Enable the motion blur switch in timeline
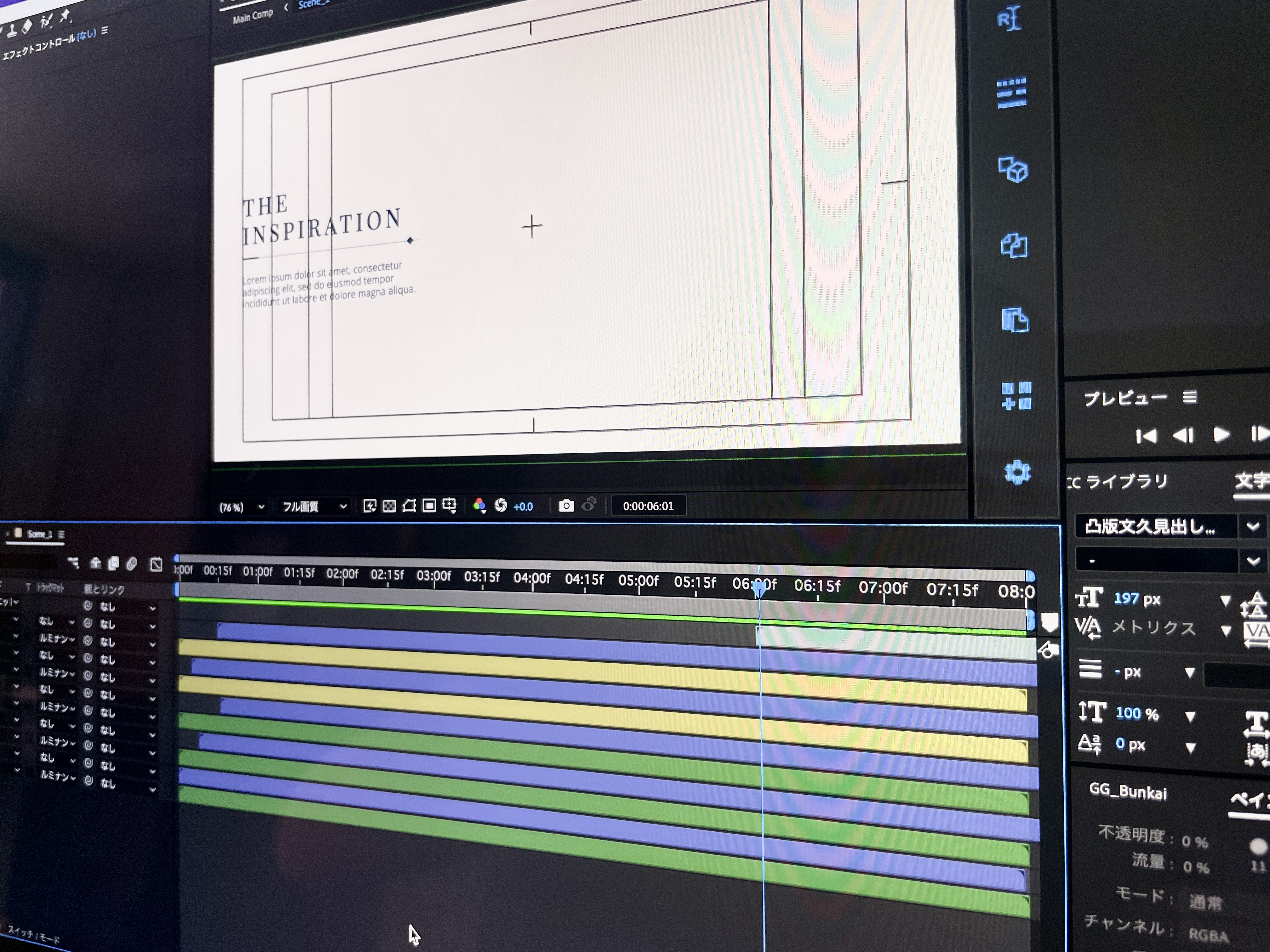This screenshot has height=952, width=1270. coord(131,564)
